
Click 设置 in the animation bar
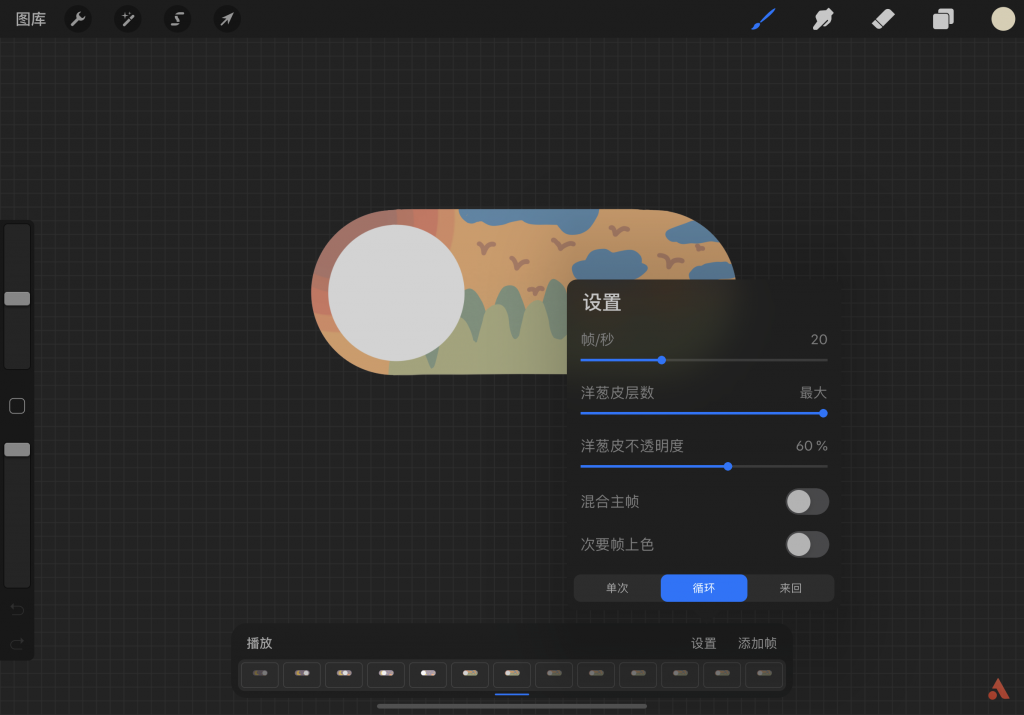[x=703, y=644]
